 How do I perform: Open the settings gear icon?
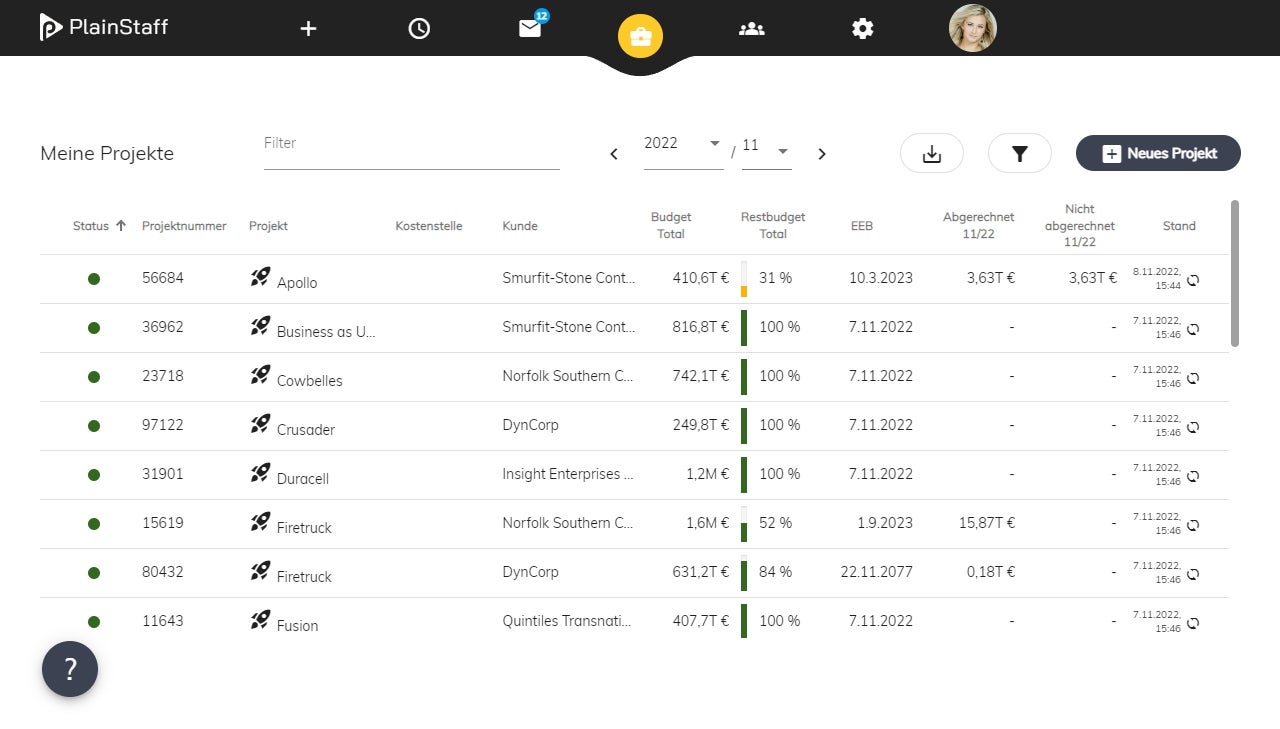click(862, 28)
